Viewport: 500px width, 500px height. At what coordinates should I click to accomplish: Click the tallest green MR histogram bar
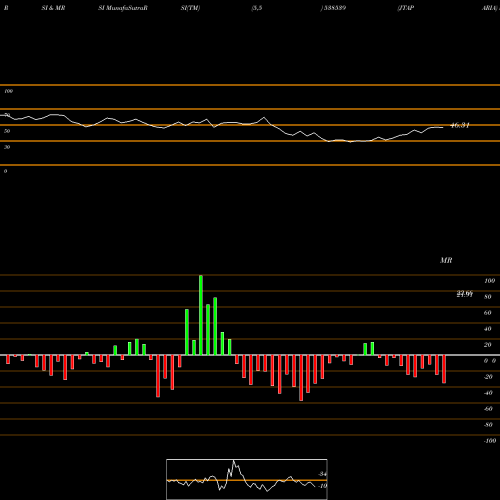click(201, 315)
